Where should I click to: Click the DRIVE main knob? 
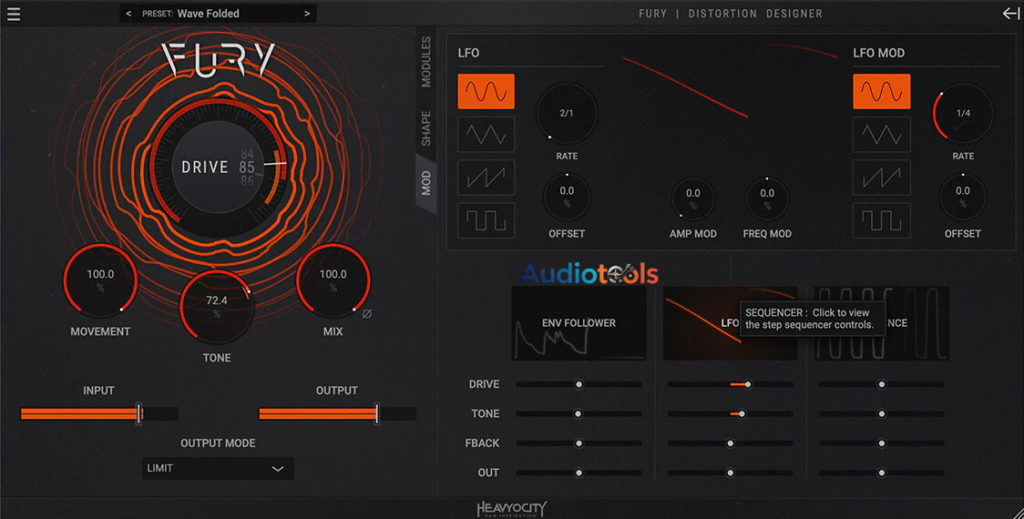tap(218, 167)
